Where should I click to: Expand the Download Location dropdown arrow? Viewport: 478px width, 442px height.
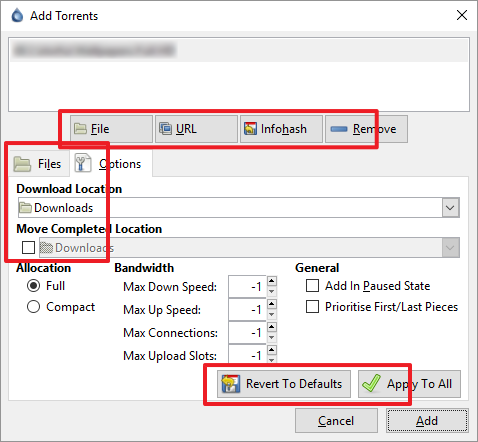[450, 208]
